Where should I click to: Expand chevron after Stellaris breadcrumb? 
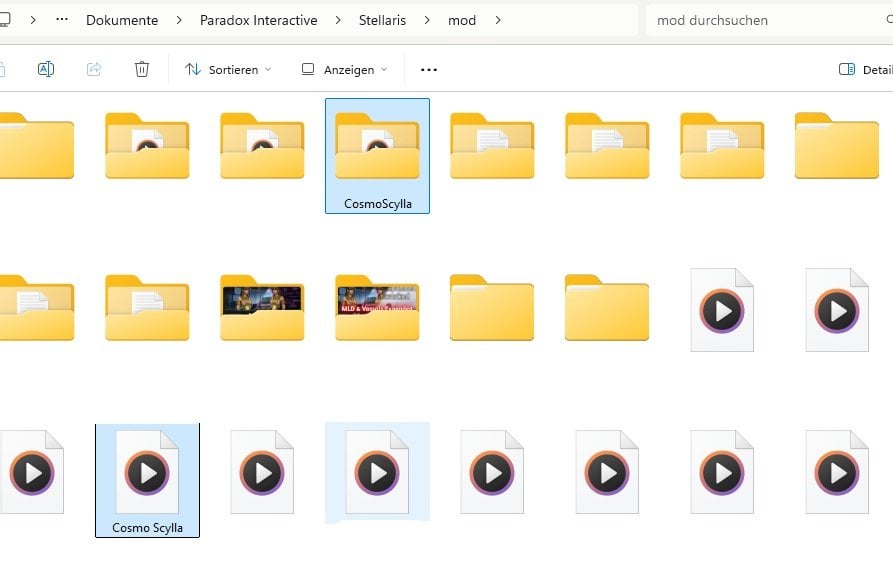427,20
